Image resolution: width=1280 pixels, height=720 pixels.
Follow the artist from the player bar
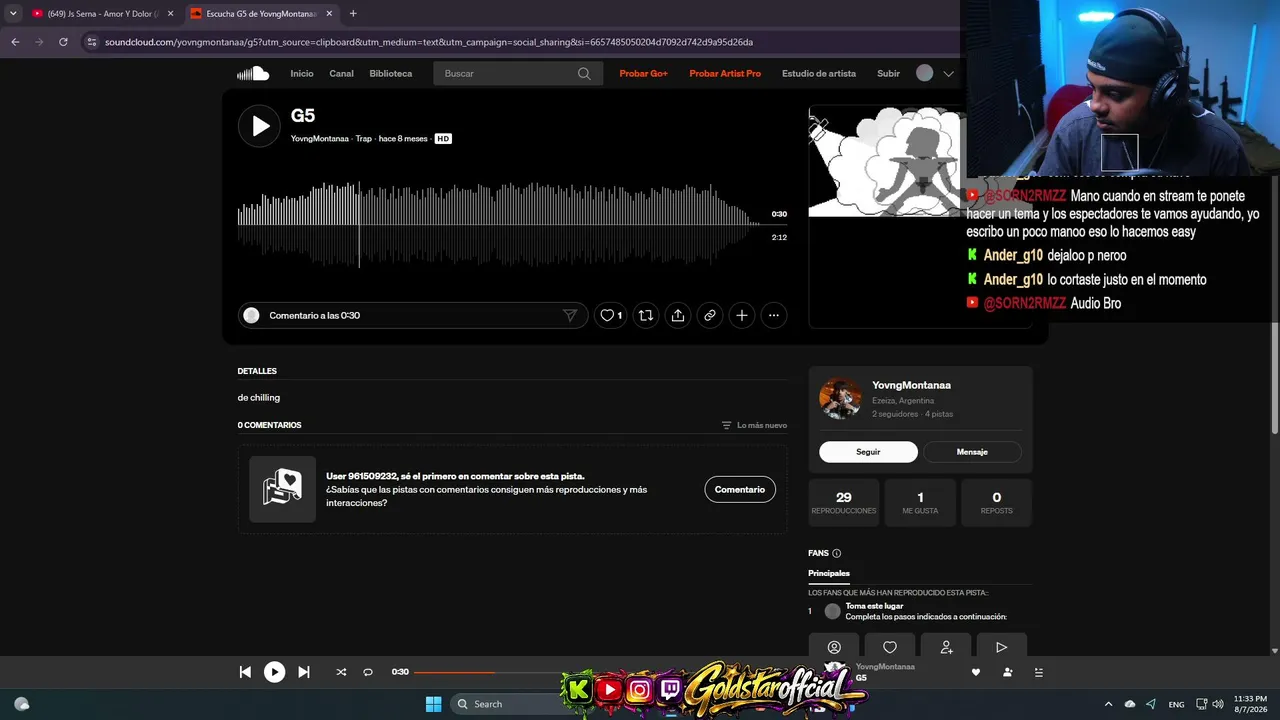(x=1008, y=672)
